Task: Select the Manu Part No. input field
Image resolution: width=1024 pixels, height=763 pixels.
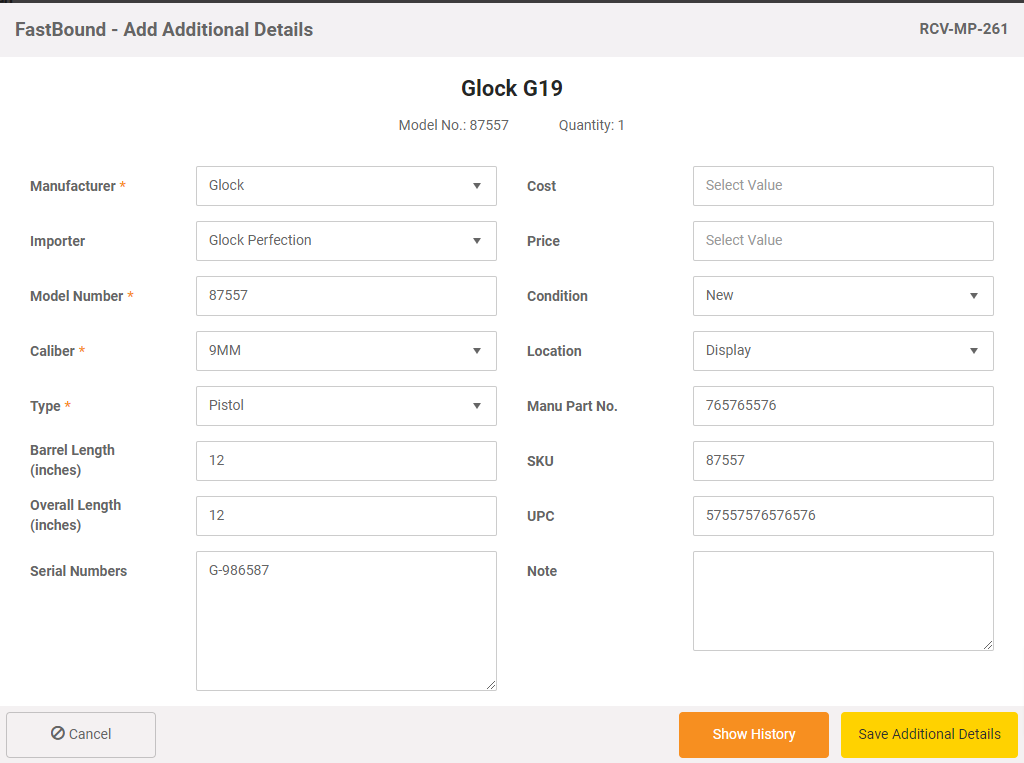Action: (843, 406)
